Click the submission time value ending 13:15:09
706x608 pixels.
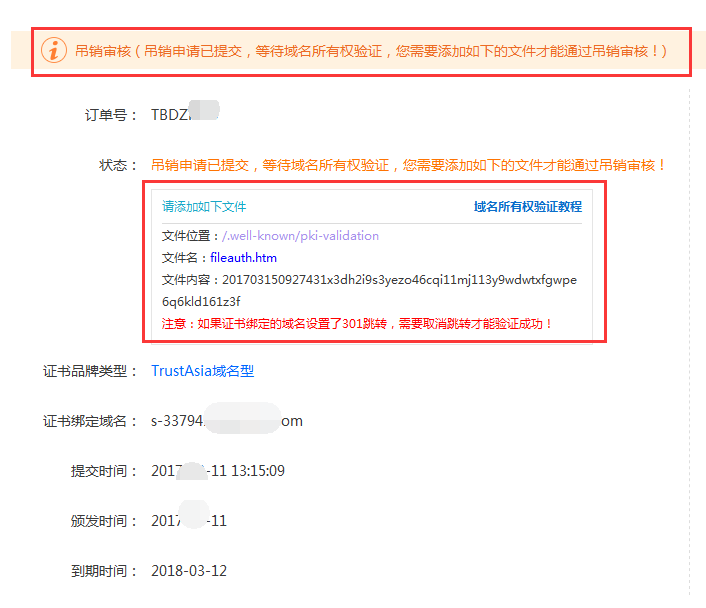(217, 471)
